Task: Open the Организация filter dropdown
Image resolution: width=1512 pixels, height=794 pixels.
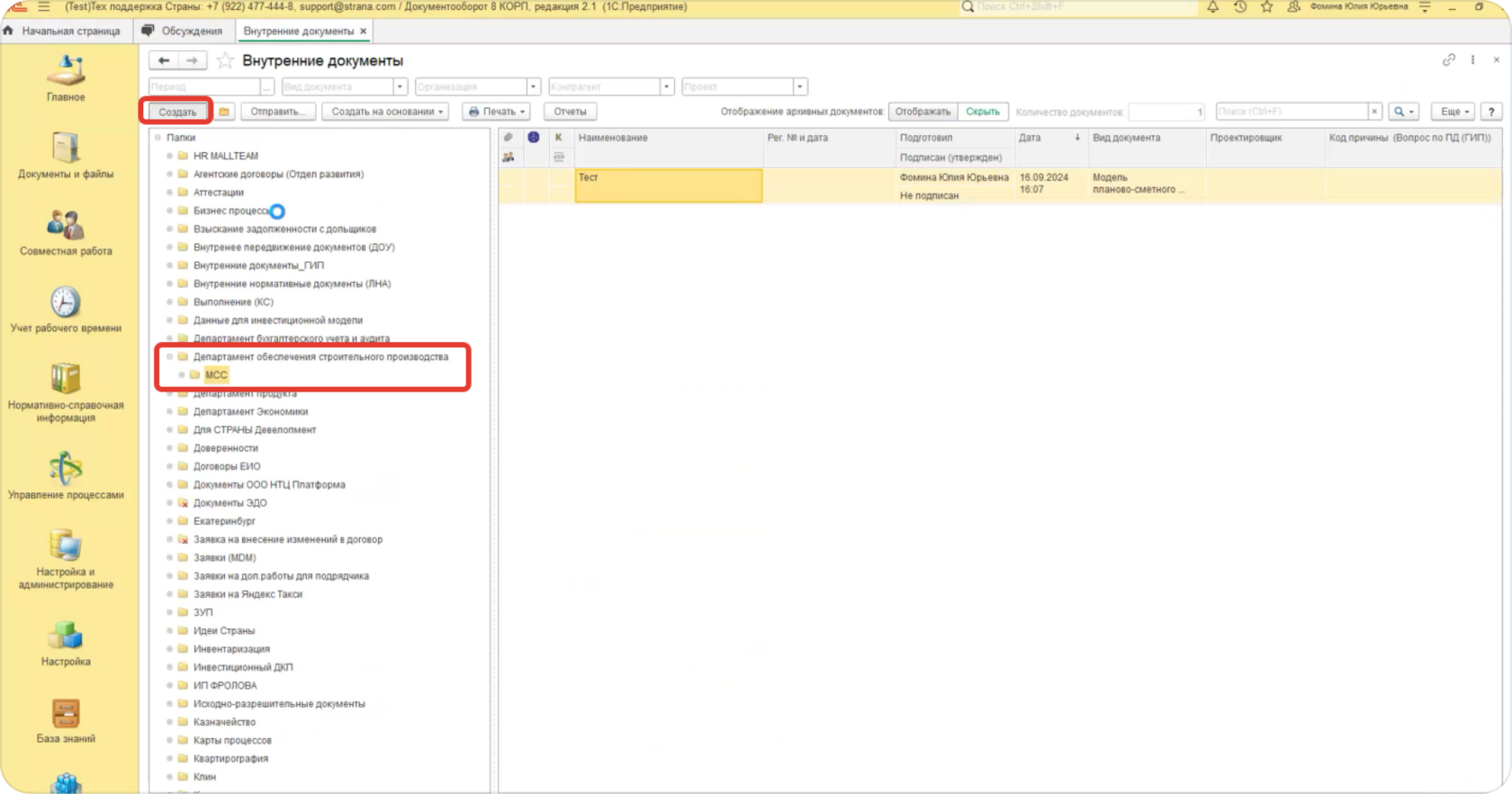Action: (x=533, y=86)
